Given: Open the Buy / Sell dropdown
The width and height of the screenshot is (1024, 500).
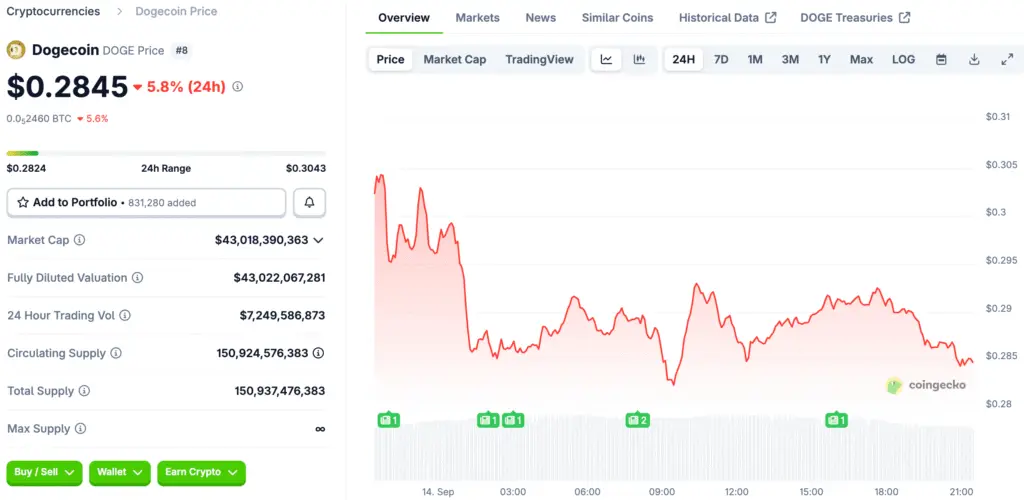Looking at the screenshot, I should pyautogui.click(x=44, y=473).
